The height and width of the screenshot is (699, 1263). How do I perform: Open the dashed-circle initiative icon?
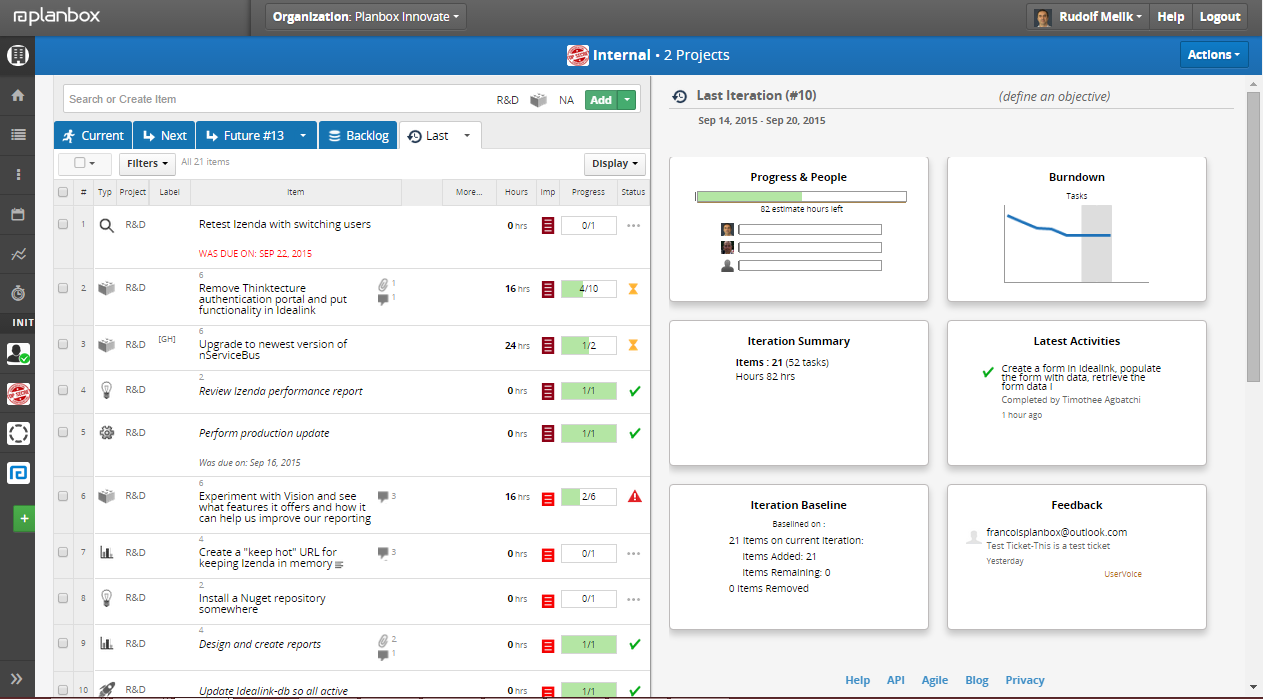pos(17,433)
